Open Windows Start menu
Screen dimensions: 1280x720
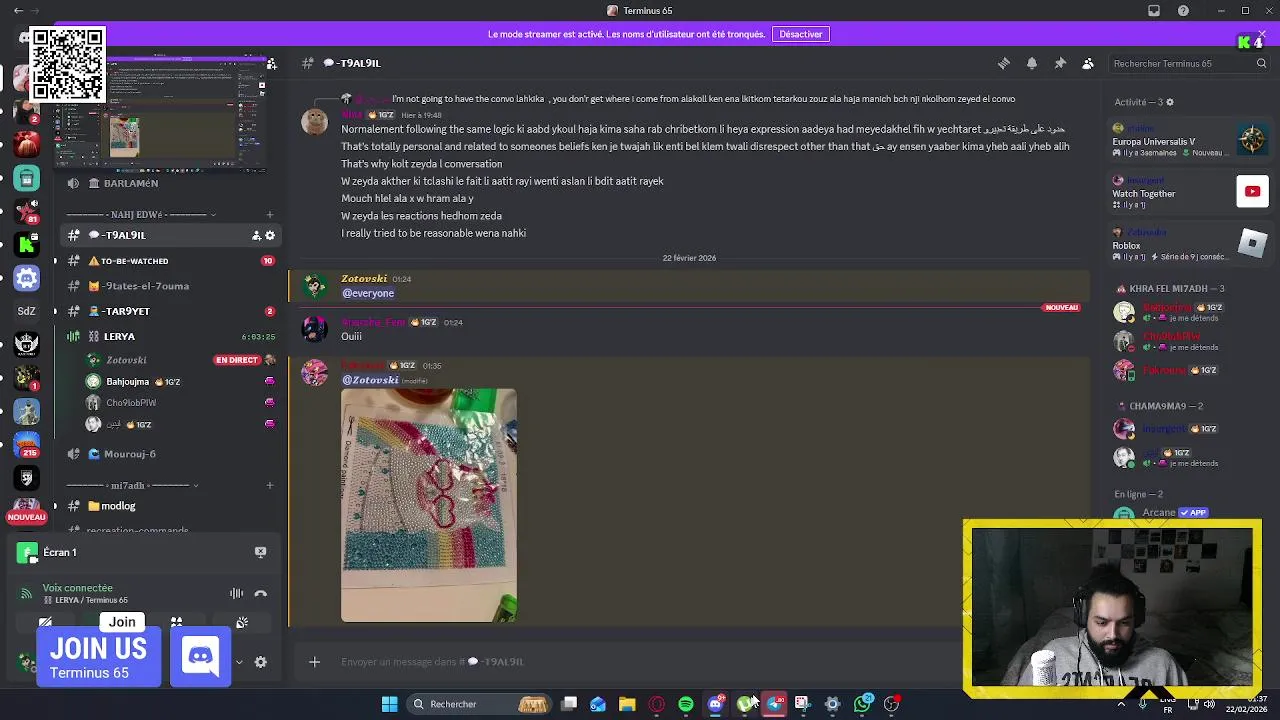point(389,704)
